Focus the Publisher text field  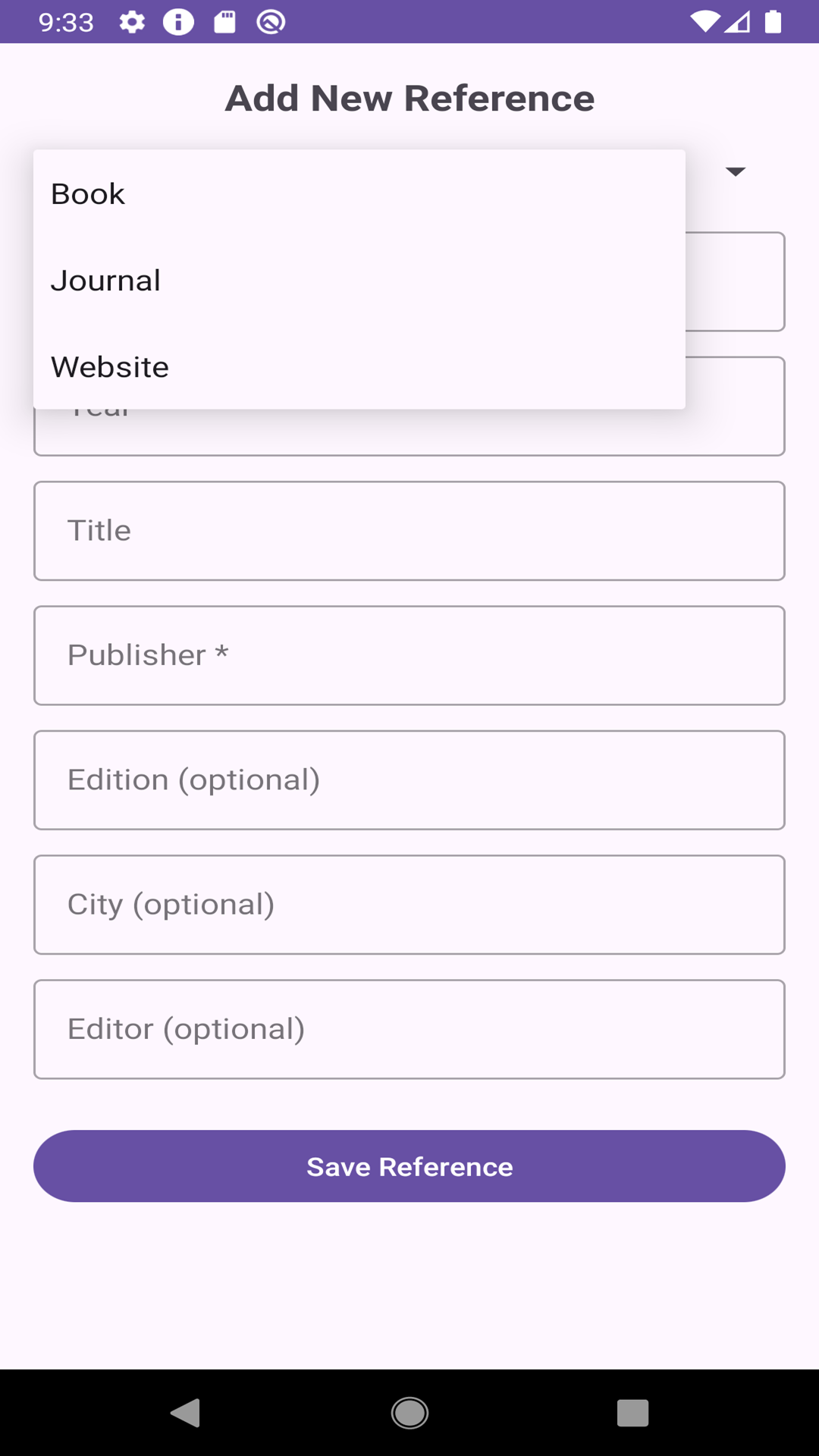click(409, 655)
